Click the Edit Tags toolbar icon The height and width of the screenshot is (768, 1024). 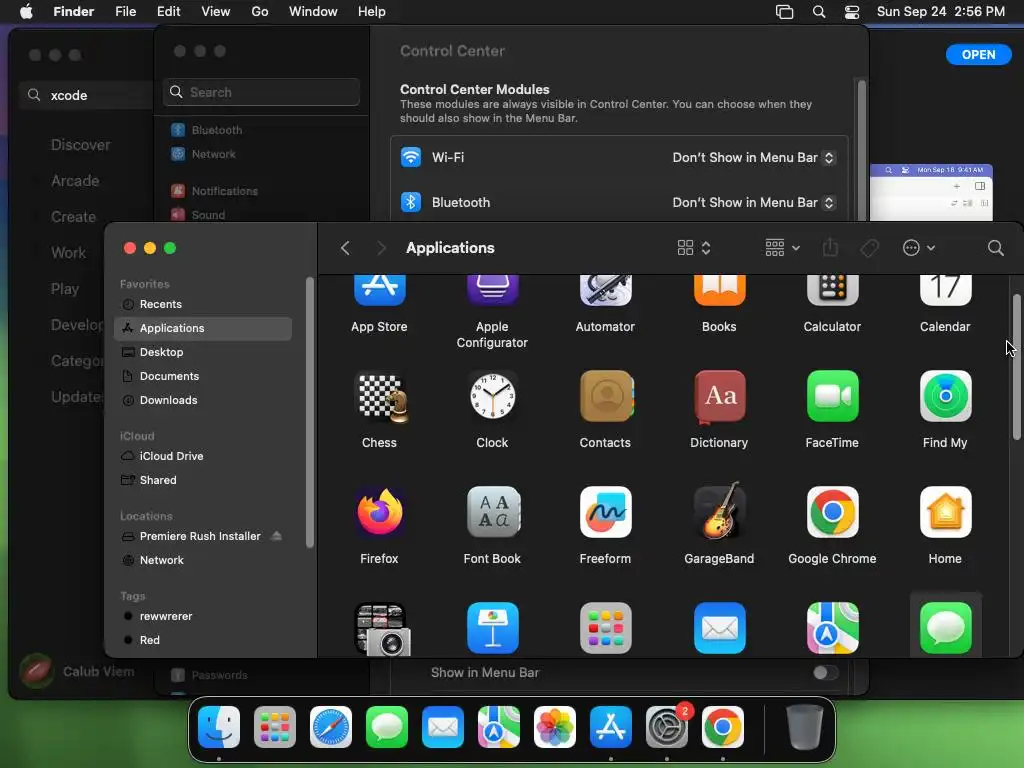pos(869,248)
